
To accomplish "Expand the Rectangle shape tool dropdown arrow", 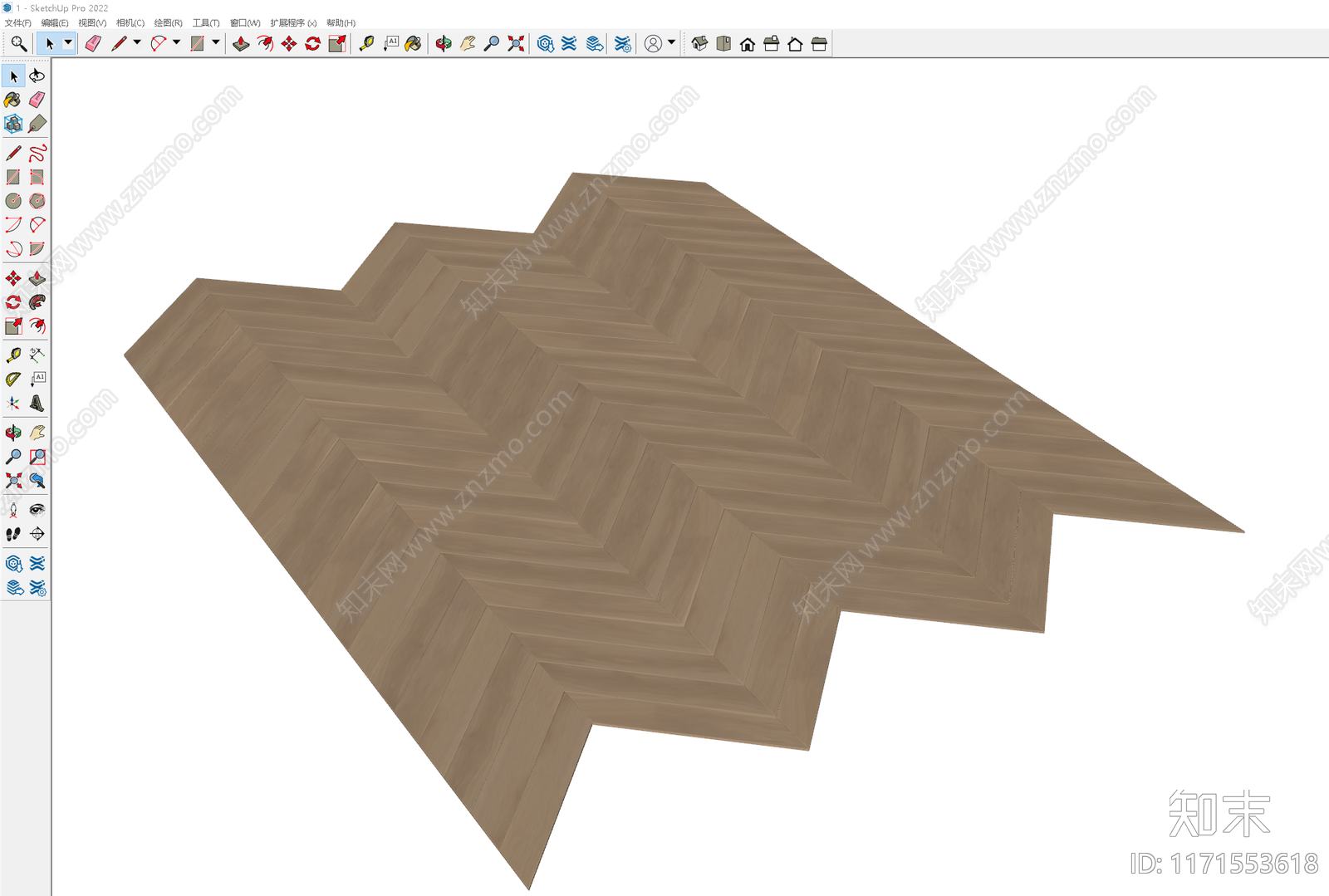I will (215, 43).
